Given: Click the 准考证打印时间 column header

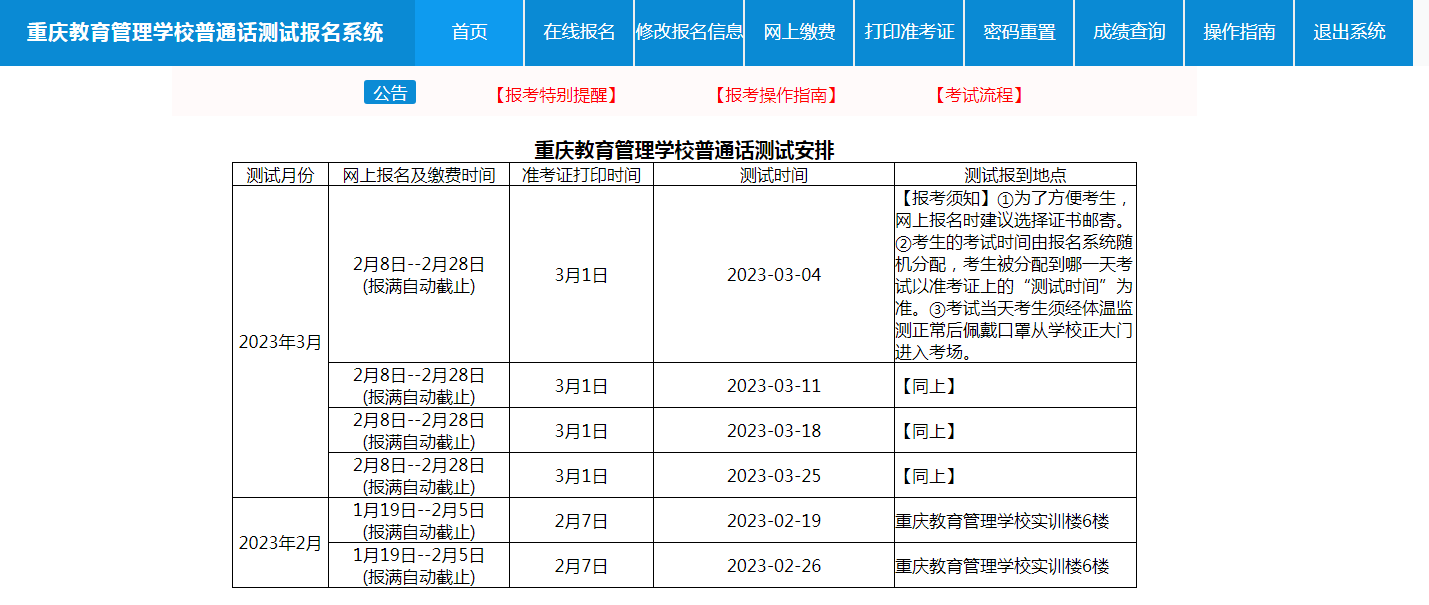Looking at the screenshot, I should [581, 175].
